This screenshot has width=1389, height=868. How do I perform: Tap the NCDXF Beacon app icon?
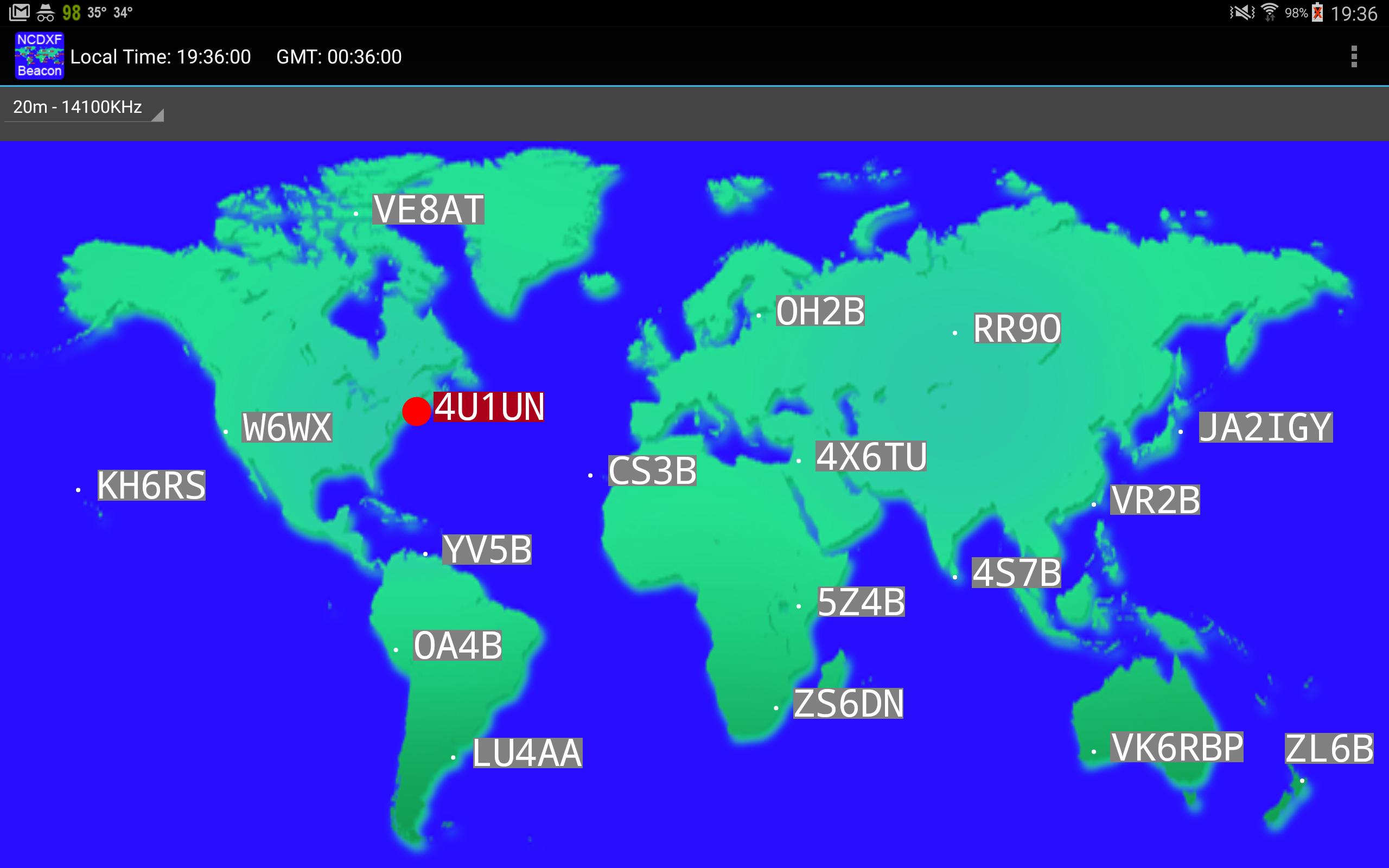39,56
